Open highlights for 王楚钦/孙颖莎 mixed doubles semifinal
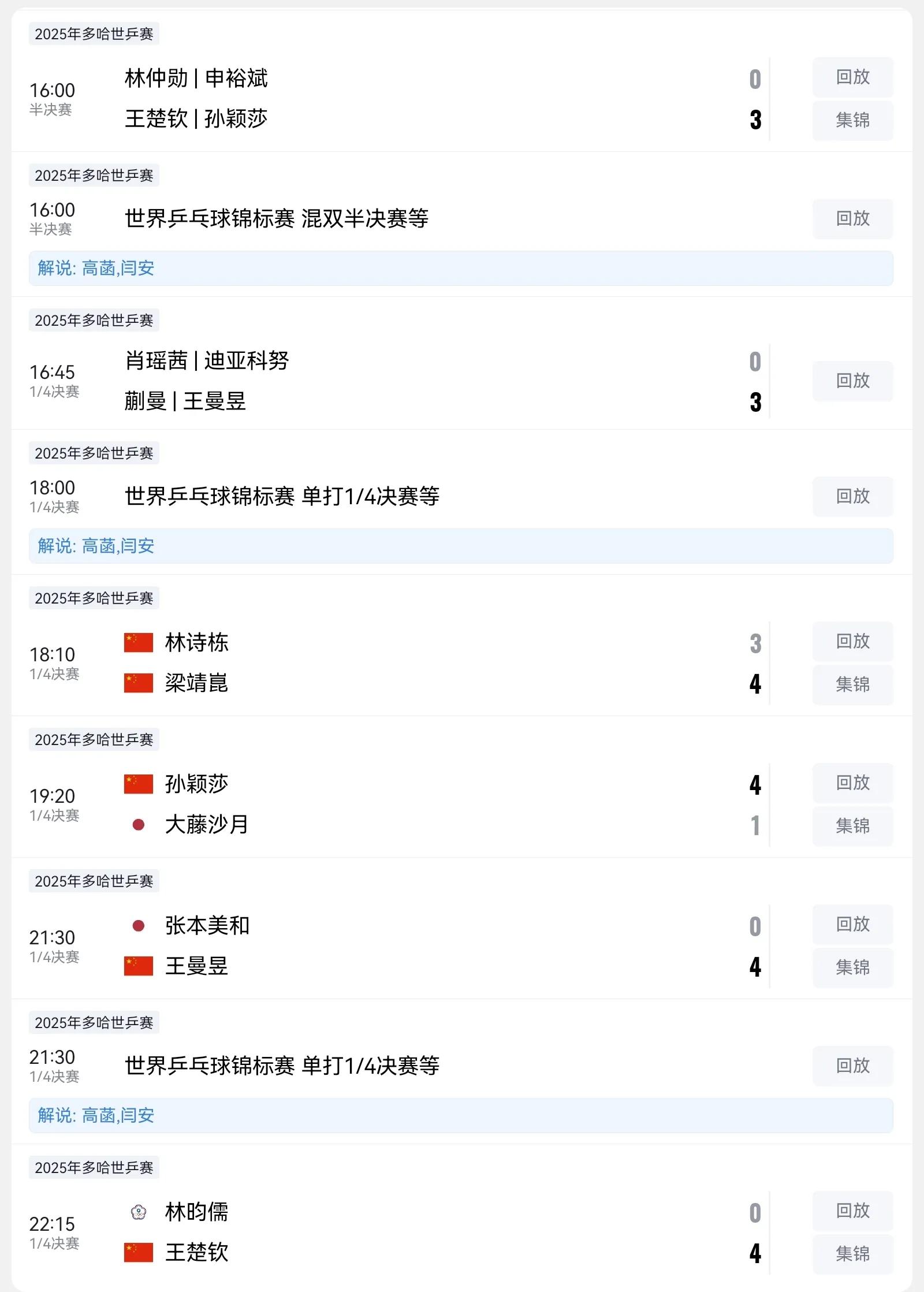 (852, 120)
